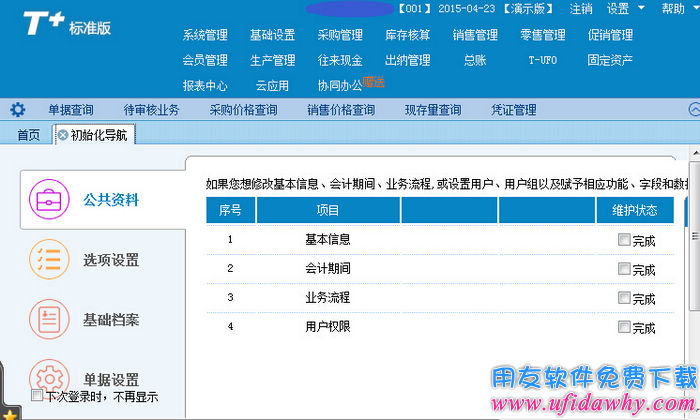Open 会员管理 menu
700x420 pixels.
point(205,60)
